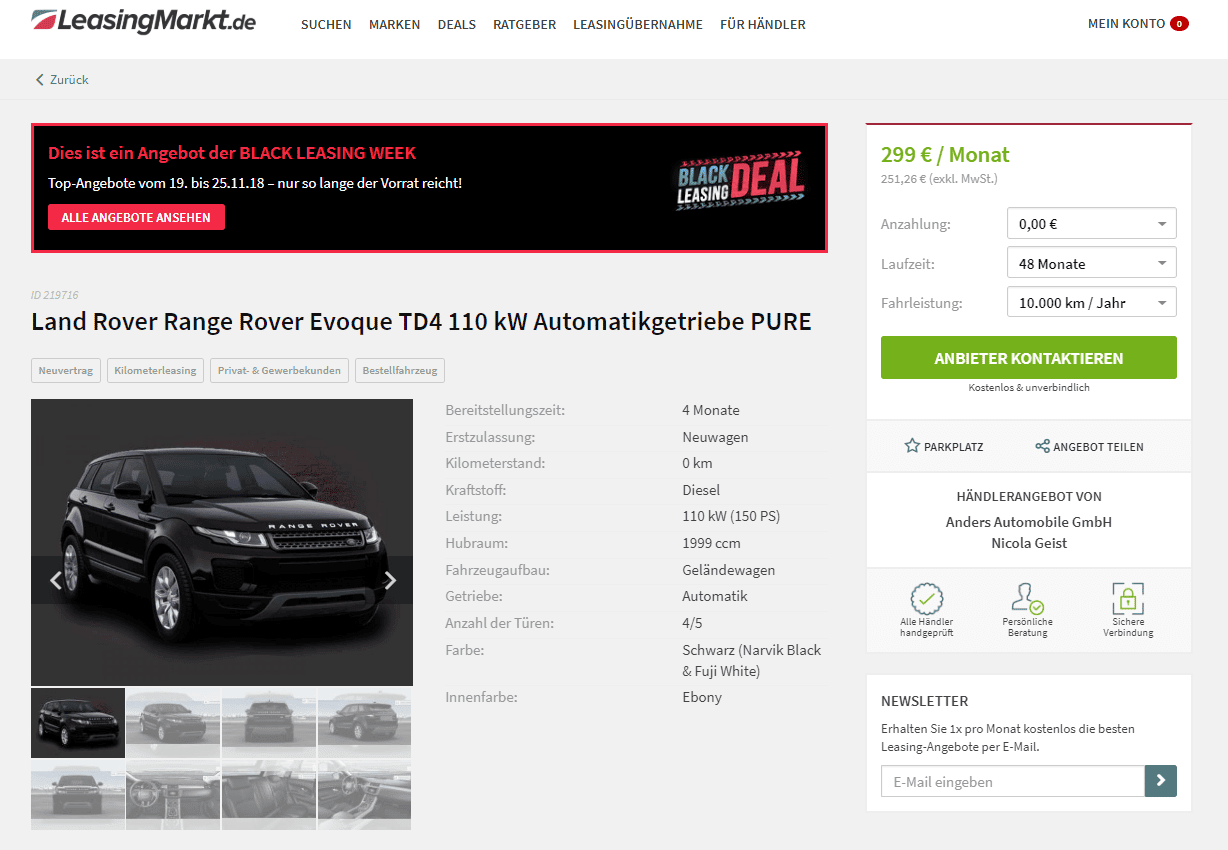Open the SUCHEN menu
This screenshot has width=1228, height=850.
point(326,24)
